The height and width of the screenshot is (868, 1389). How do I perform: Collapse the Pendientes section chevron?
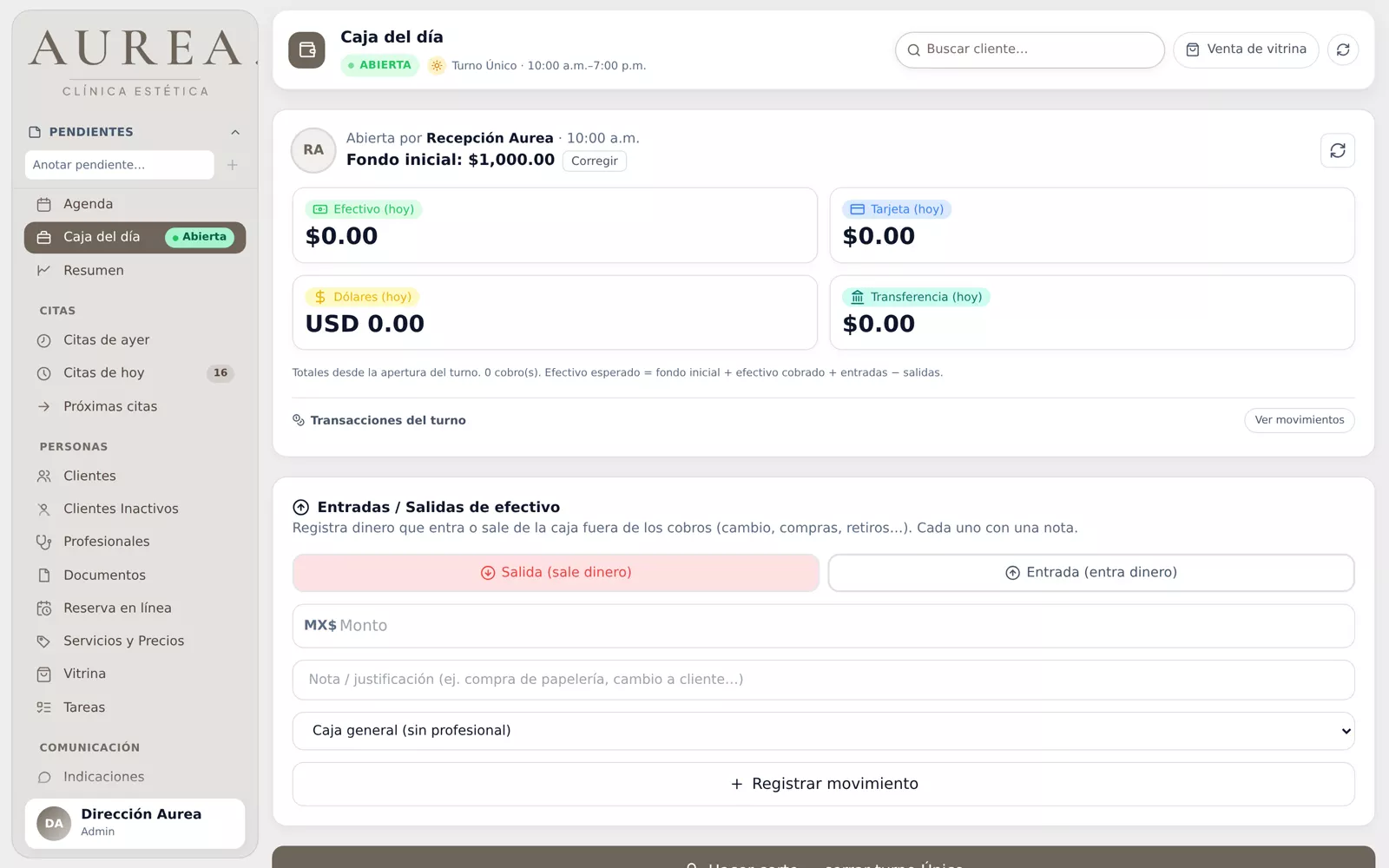235,132
